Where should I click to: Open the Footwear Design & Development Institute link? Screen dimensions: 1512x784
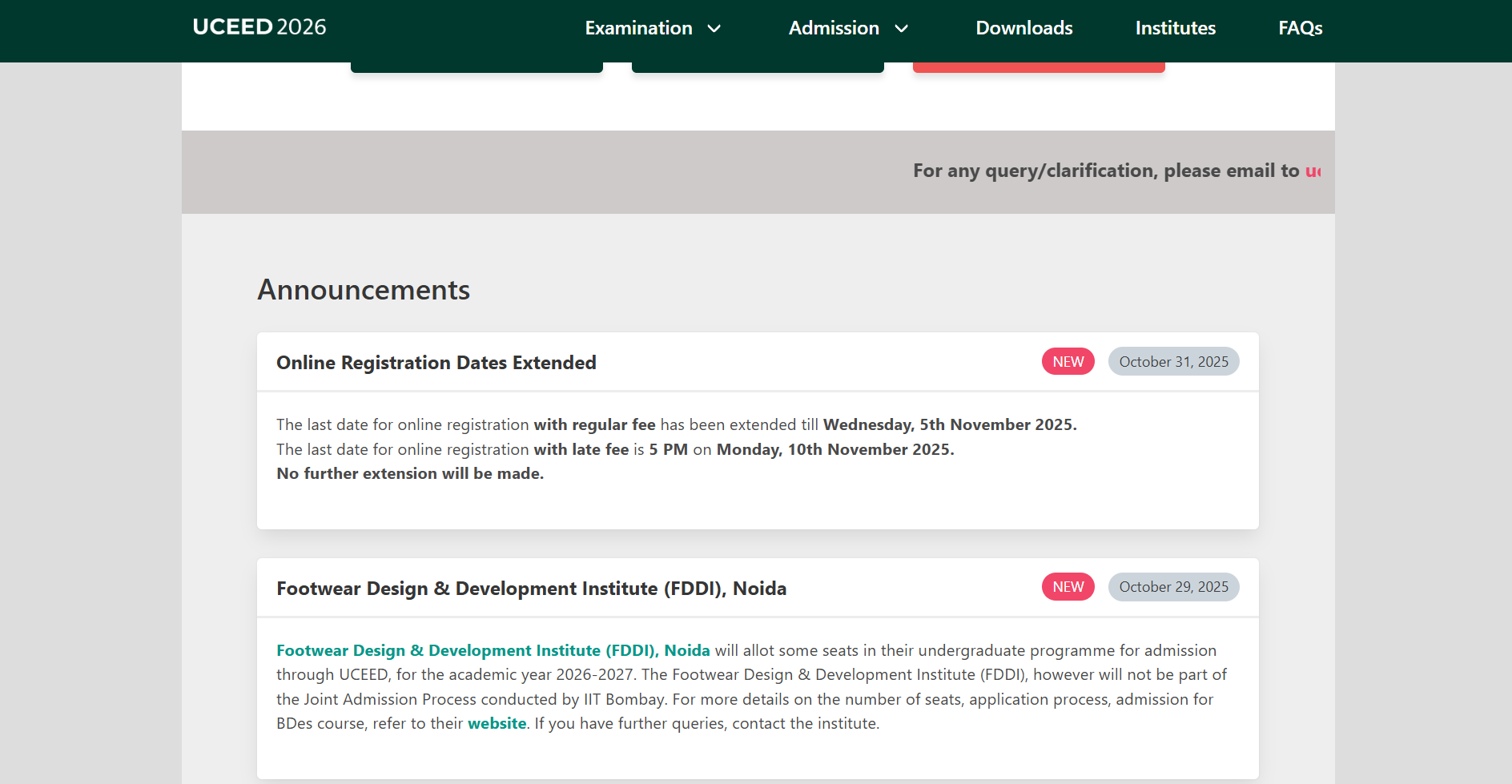click(x=493, y=650)
